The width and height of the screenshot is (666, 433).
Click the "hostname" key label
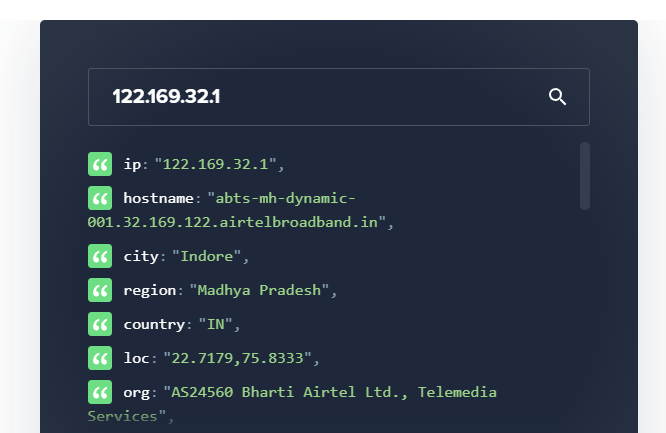pos(158,198)
